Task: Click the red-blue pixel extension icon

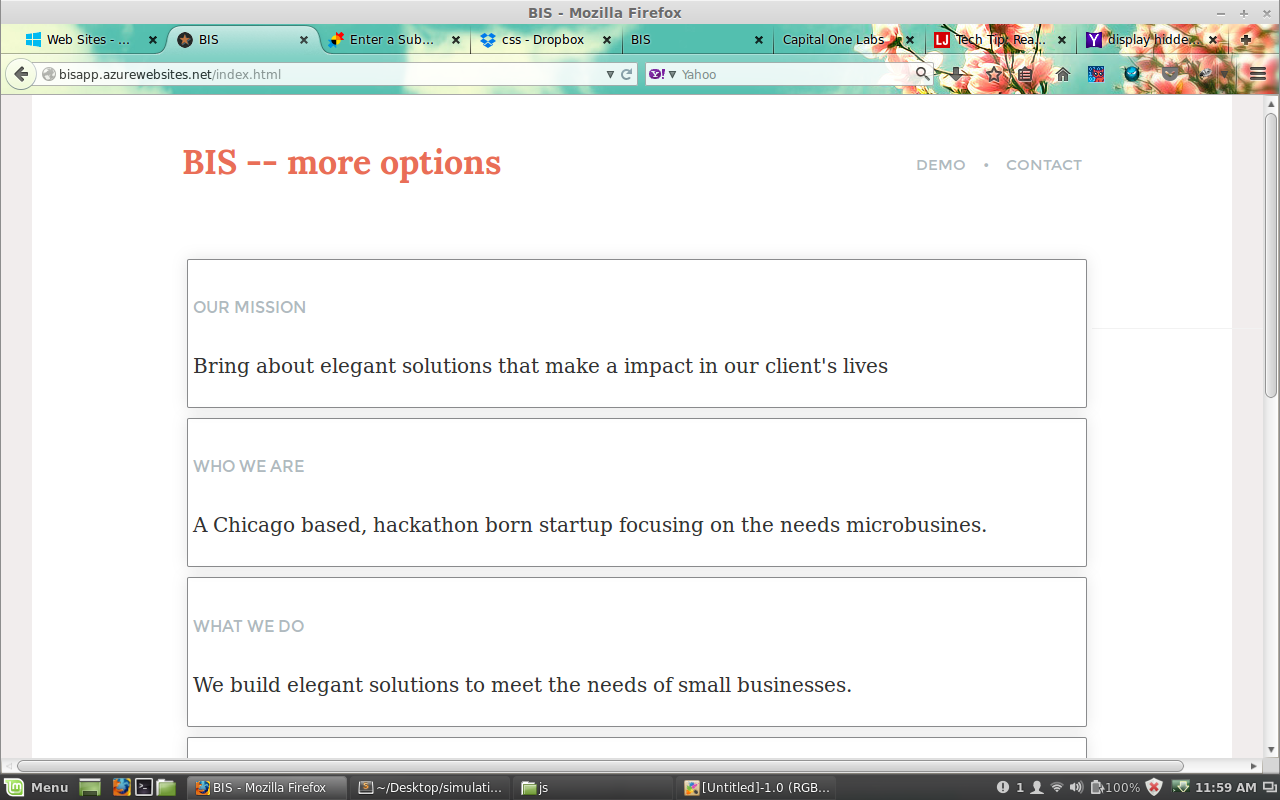Action: [1097, 74]
